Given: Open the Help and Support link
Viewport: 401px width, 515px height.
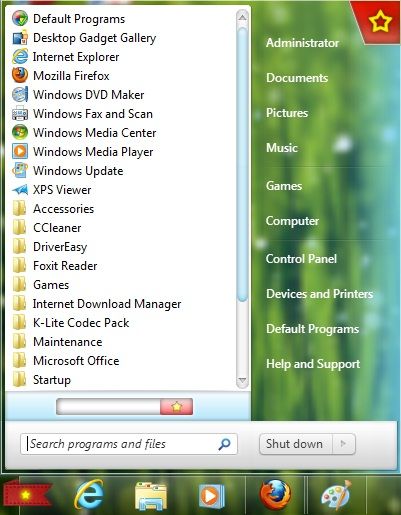Looking at the screenshot, I should pos(313,364).
